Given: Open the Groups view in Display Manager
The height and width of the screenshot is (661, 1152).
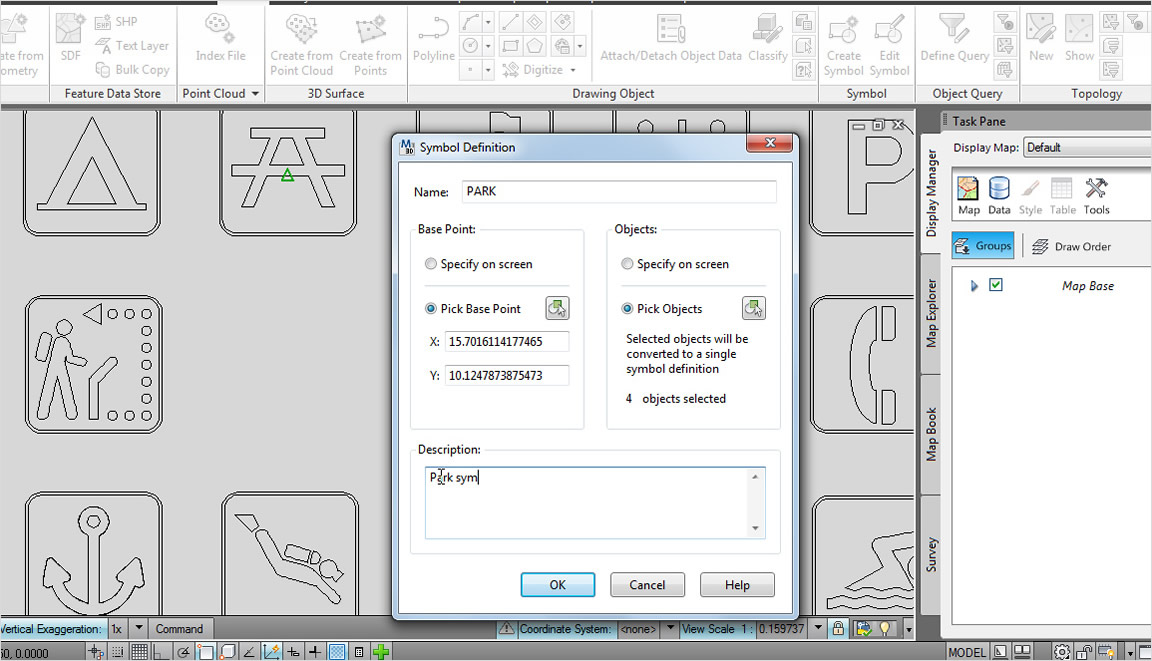Looking at the screenshot, I should pos(983,246).
